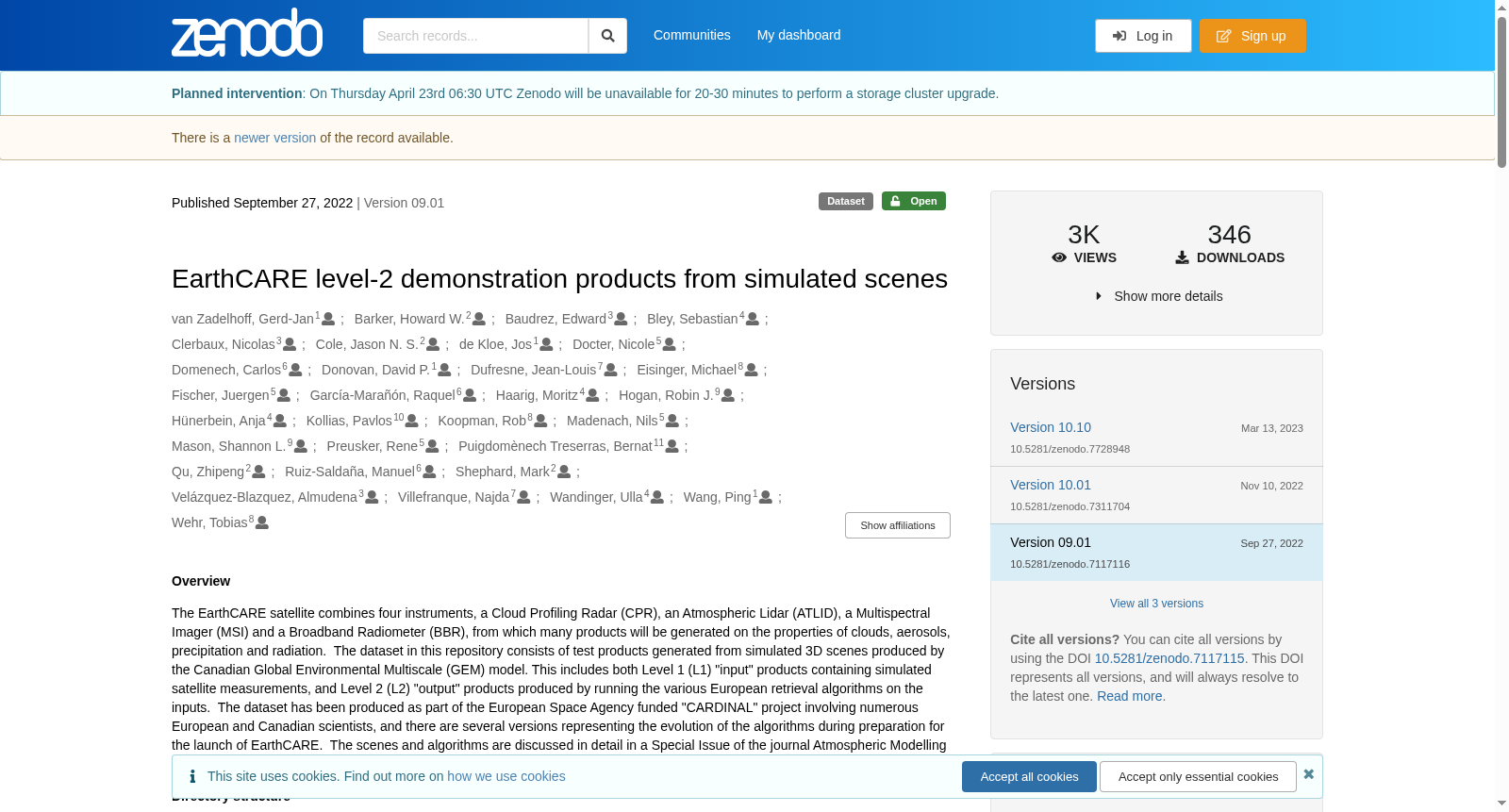This screenshot has height=812, width=1509.
Task: Expand Show more details
Action: 1157,296
